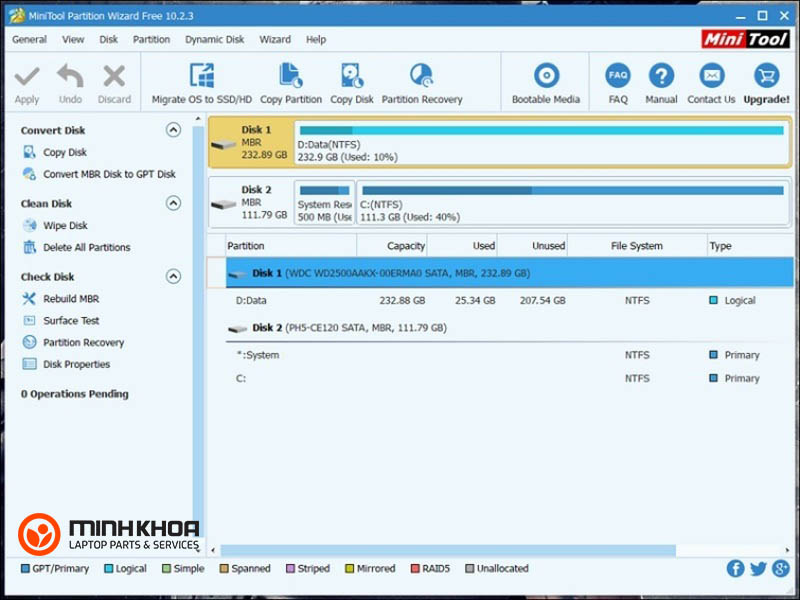
Task: Launch Migrate OS to SSD/HD wizard
Action: pyautogui.click(x=202, y=83)
